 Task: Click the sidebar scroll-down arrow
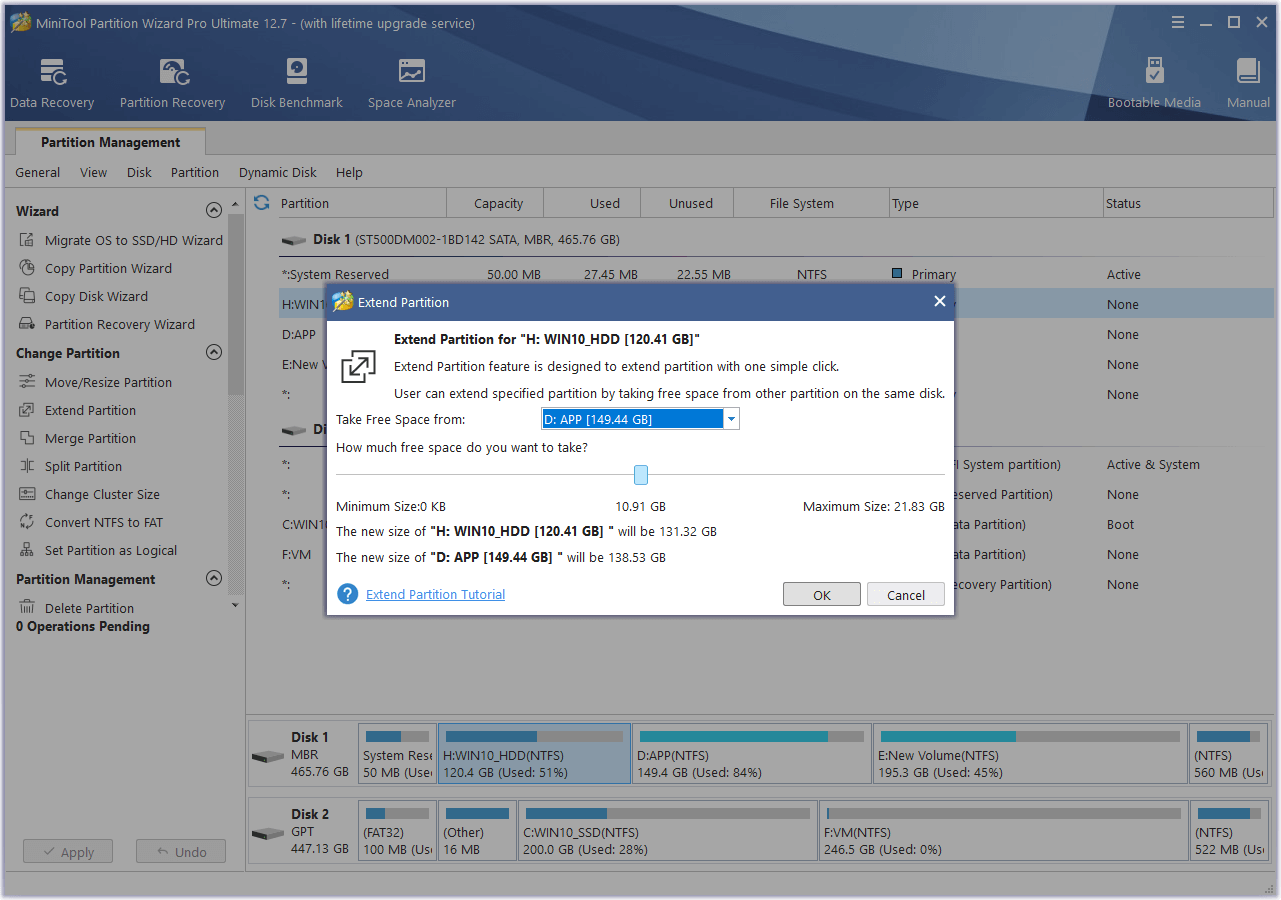tap(236, 605)
